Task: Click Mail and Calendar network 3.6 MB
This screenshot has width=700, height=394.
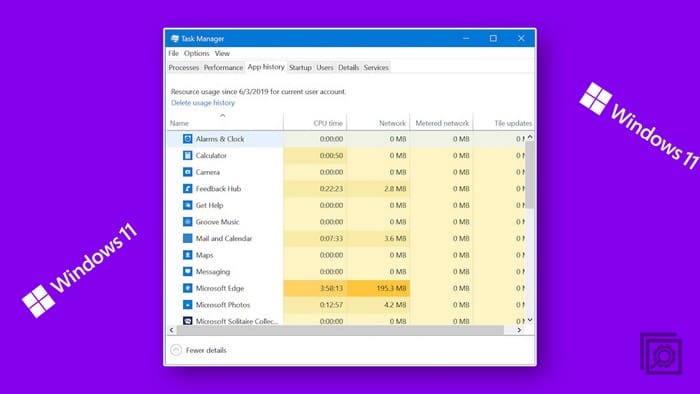Action: (x=395, y=238)
